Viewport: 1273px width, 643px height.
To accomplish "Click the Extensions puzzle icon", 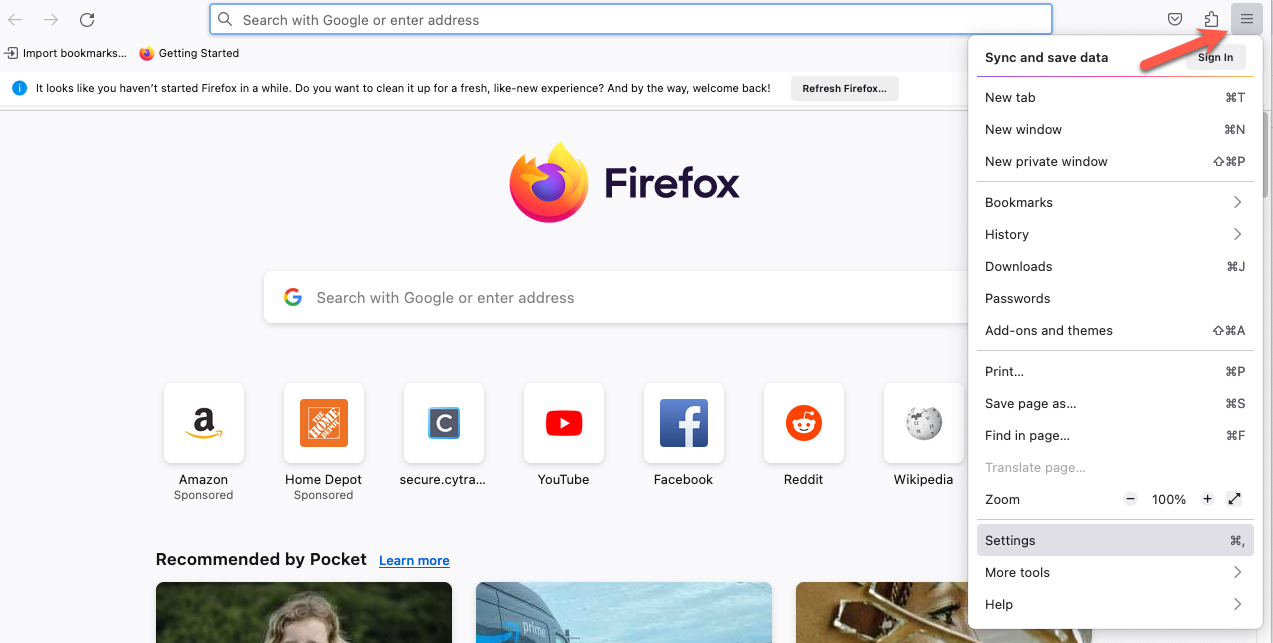I will tap(1211, 20).
